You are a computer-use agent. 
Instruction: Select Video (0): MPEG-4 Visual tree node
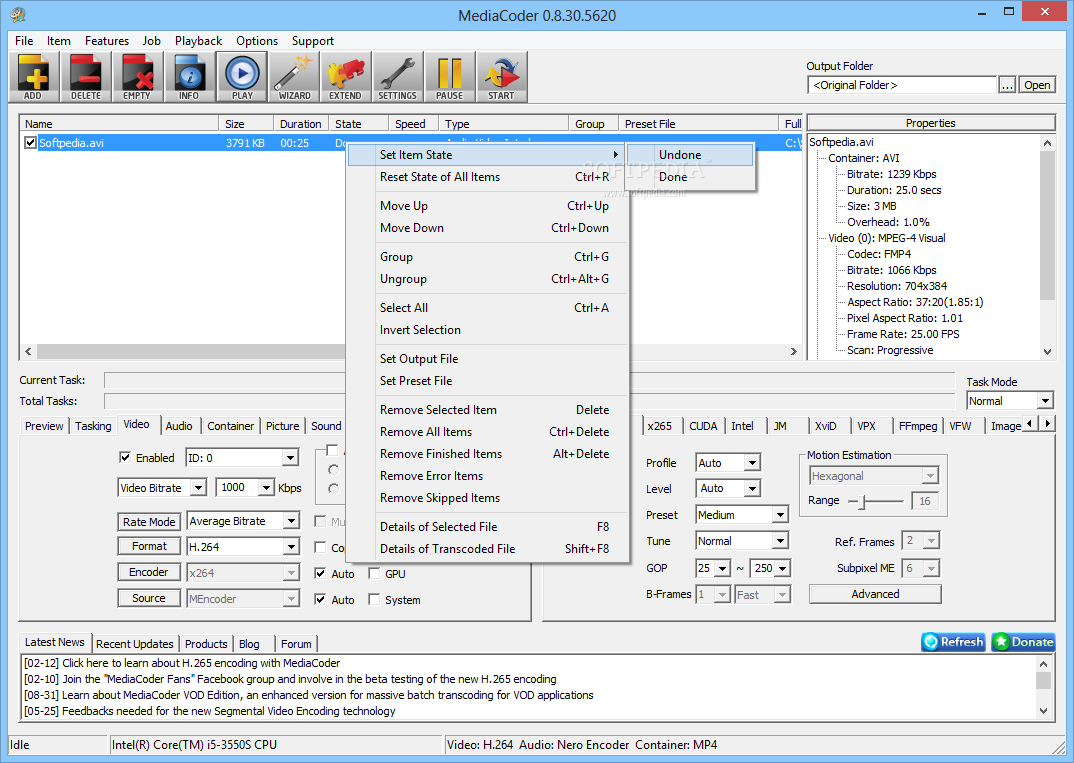point(887,238)
